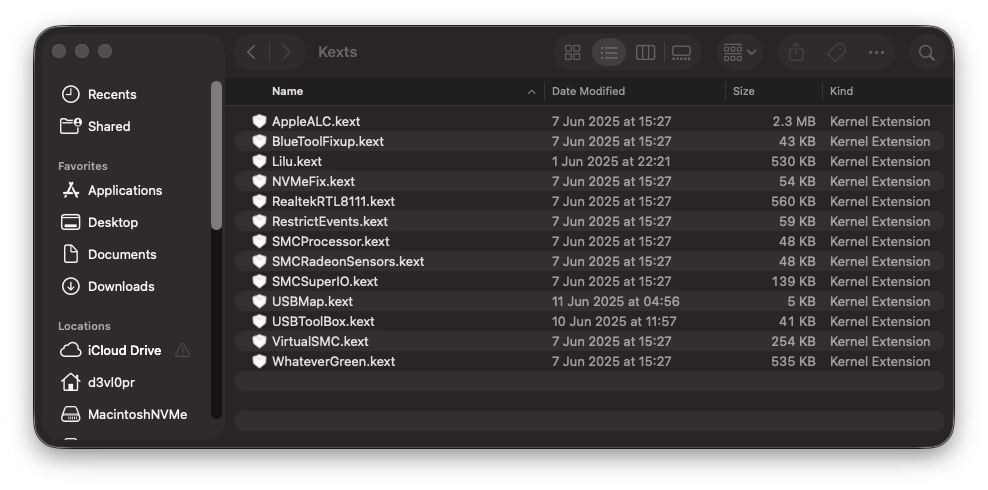The height and width of the screenshot is (490, 988).
Task: Sort by the Kind column header
Action: click(x=841, y=91)
